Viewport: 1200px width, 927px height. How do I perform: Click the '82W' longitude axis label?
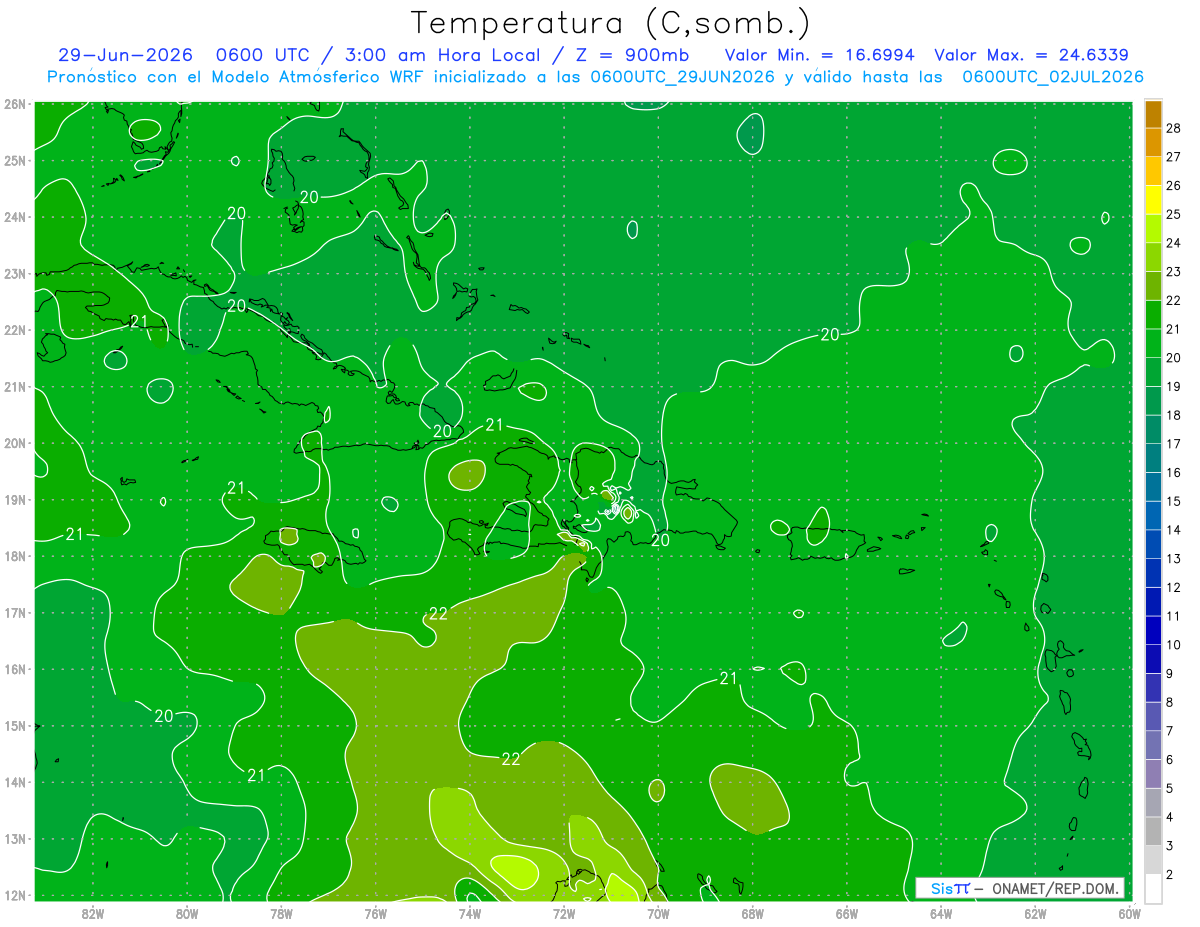coord(93,913)
